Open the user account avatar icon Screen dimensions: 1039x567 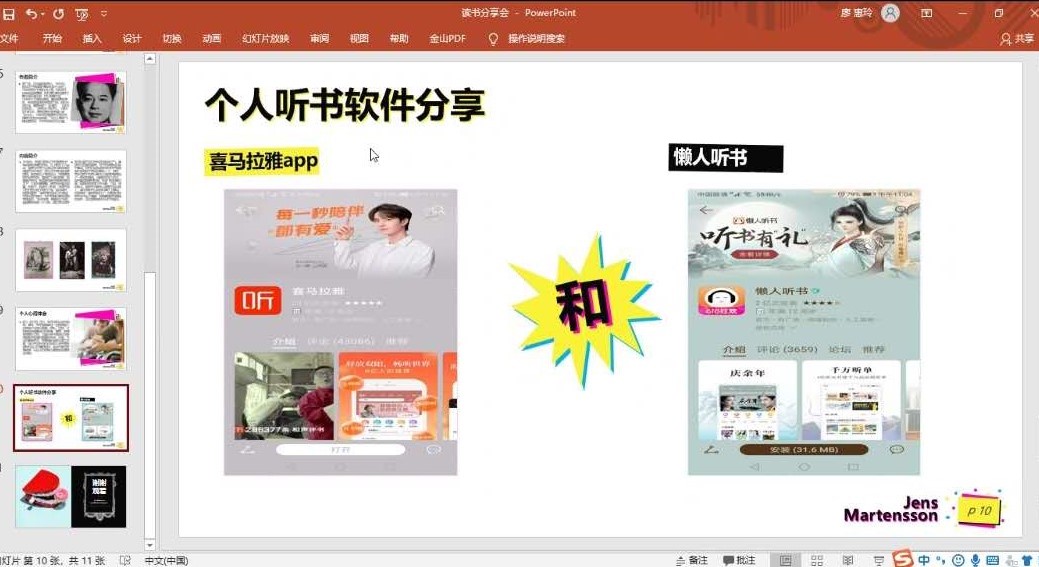[891, 13]
